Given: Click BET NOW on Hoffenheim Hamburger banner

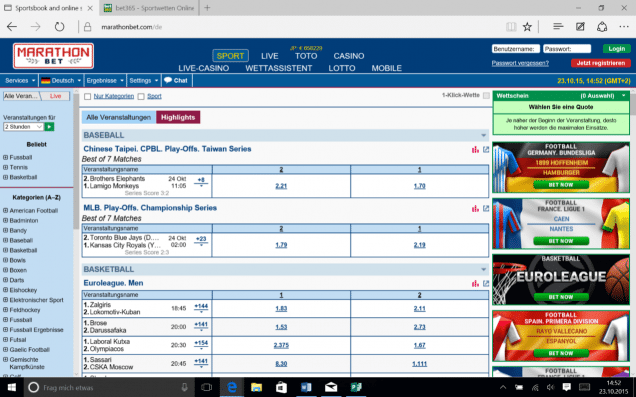Looking at the screenshot, I should pyautogui.click(x=561, y=185).
